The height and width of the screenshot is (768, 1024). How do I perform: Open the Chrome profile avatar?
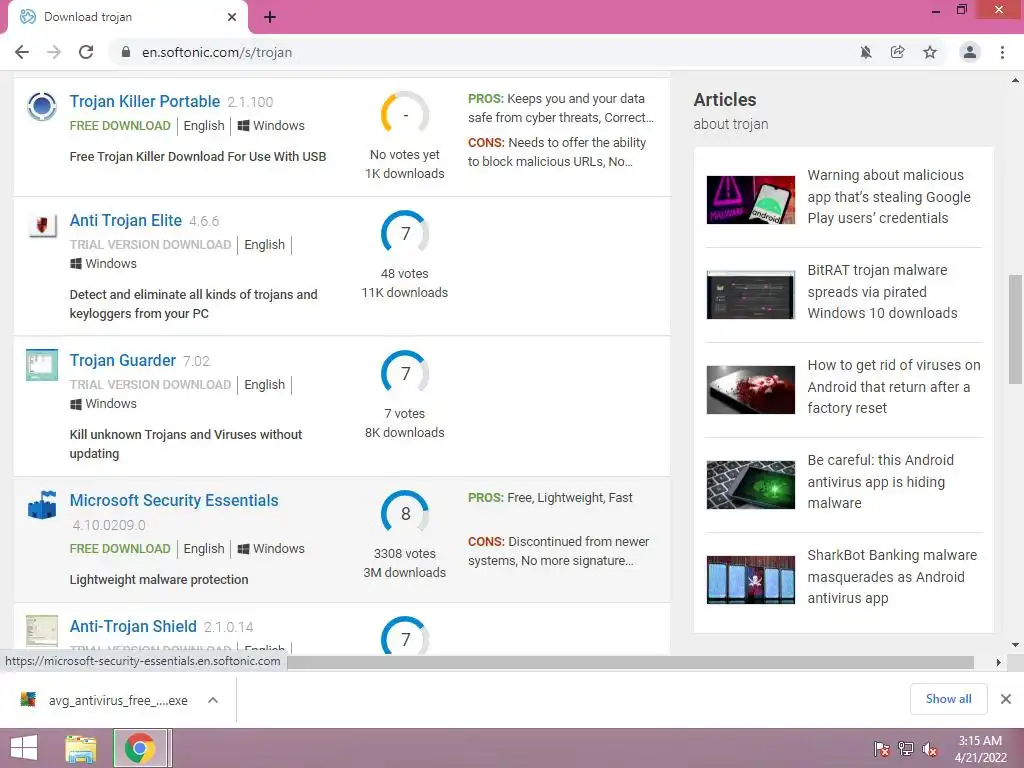(970, 52)
